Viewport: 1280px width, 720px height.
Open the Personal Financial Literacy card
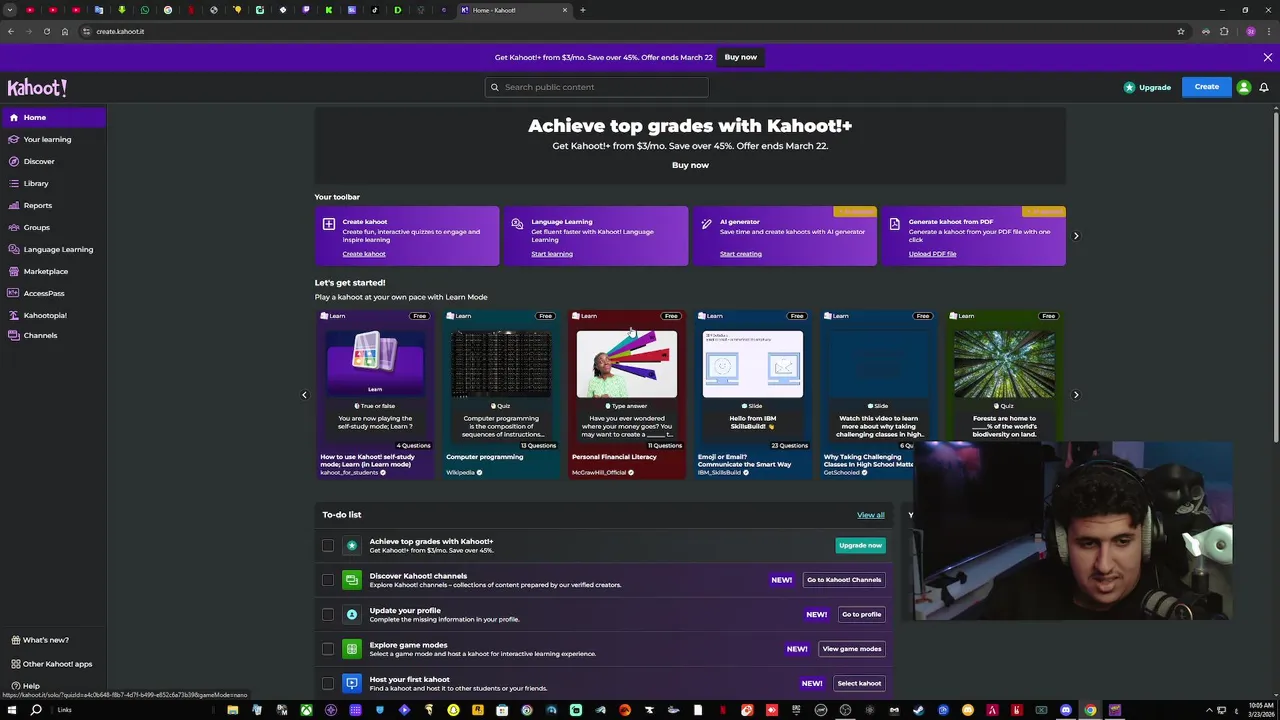[627, 395]
